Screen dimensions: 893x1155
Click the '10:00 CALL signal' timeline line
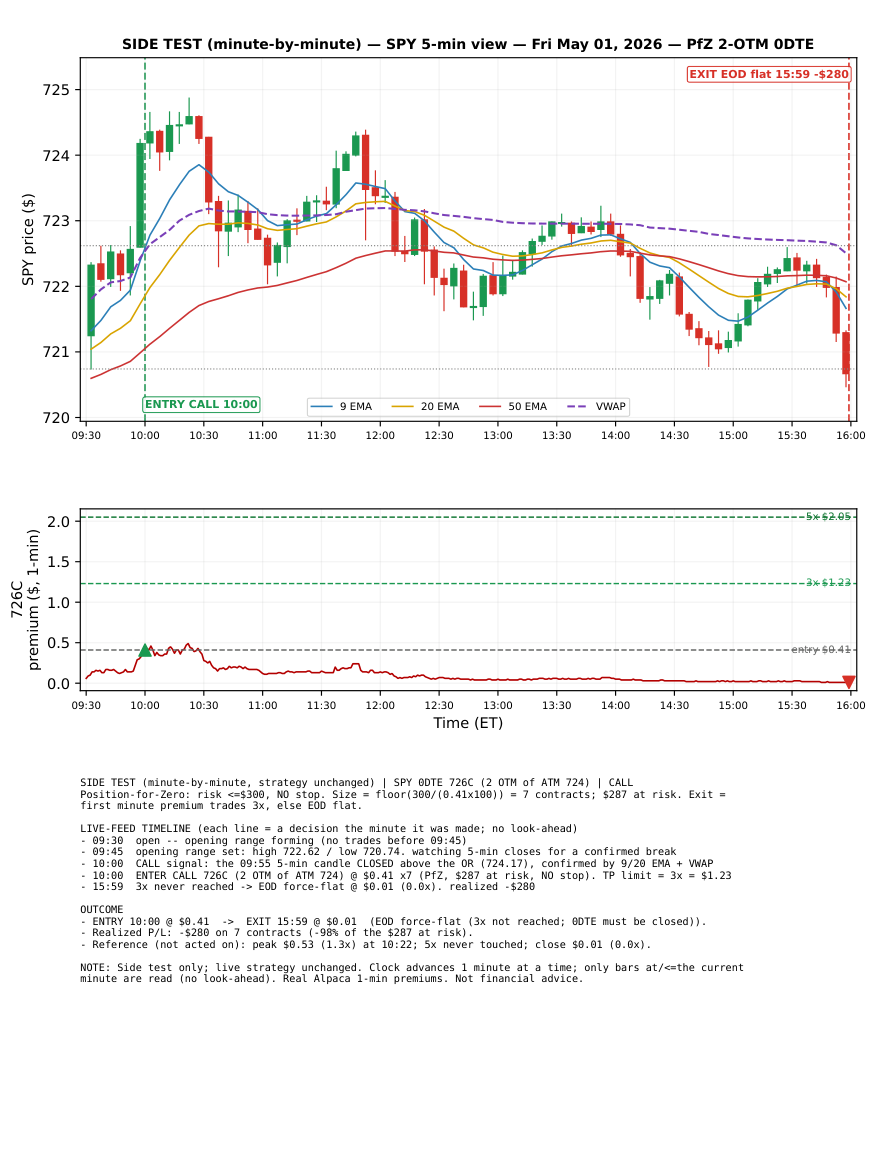396,863
